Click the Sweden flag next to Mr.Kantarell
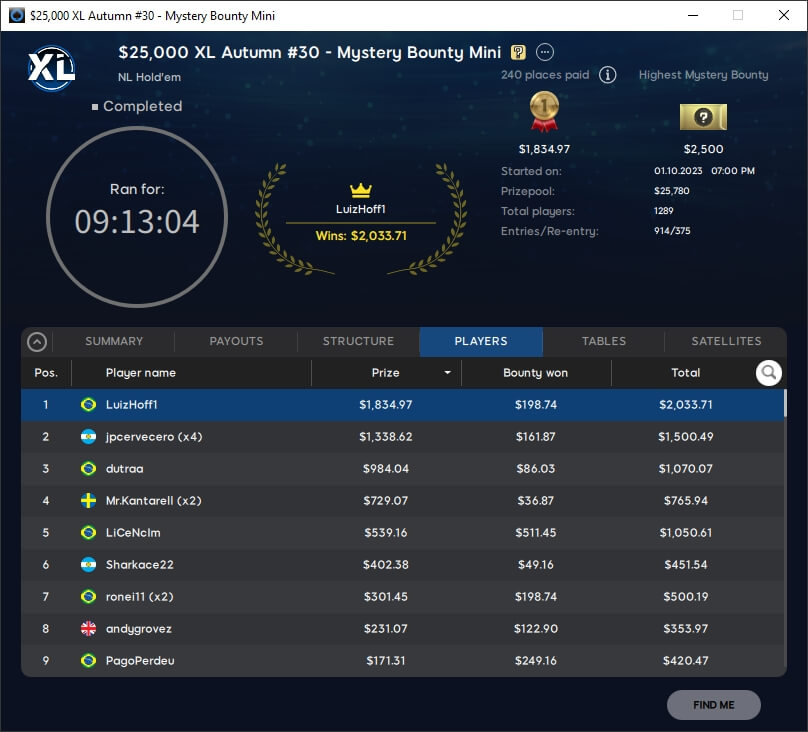 coord(89,501)
